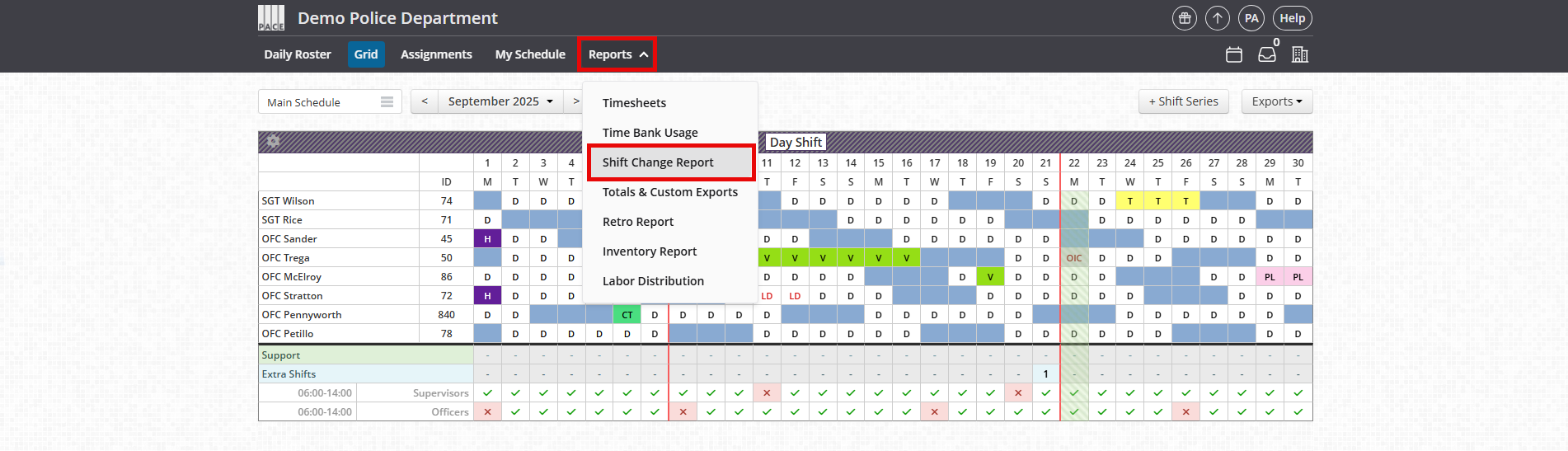
Task: Go to next month arrow
Action: (575, 101)
